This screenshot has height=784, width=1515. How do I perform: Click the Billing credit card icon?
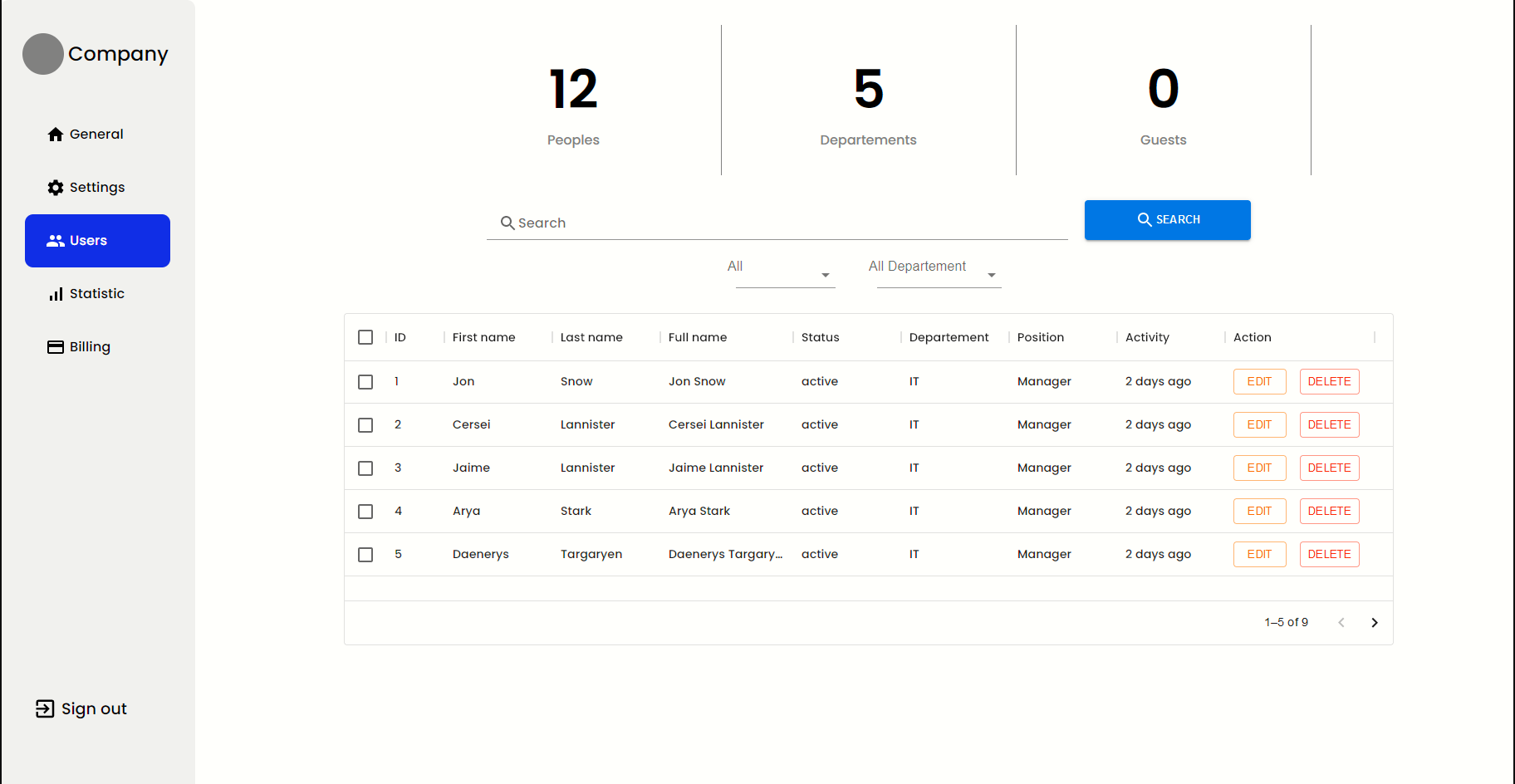pos(56,347)
